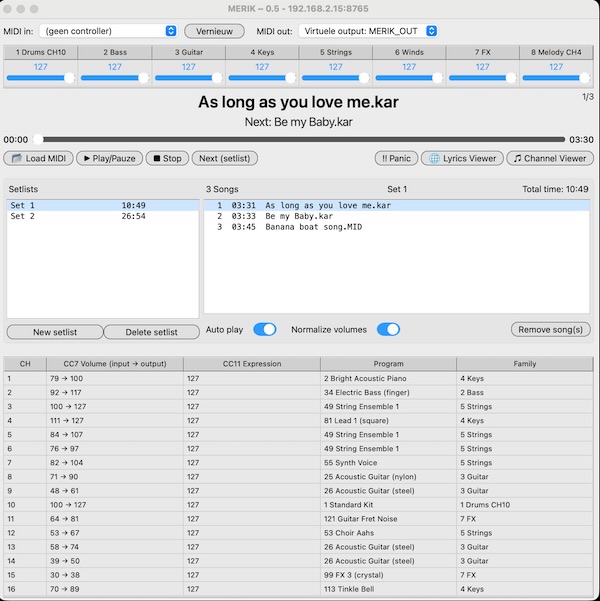Stop playback with the Stop button
The image size is (600, 601).
point(167,158)
